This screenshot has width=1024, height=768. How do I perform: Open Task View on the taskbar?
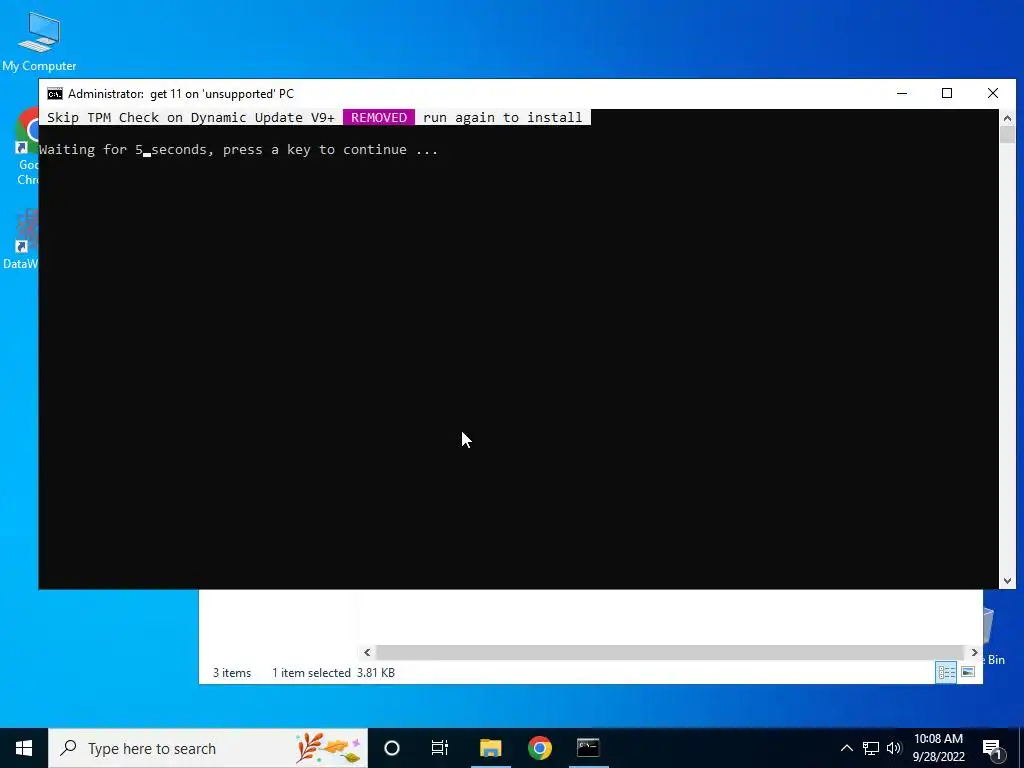[x=440, y=748]
